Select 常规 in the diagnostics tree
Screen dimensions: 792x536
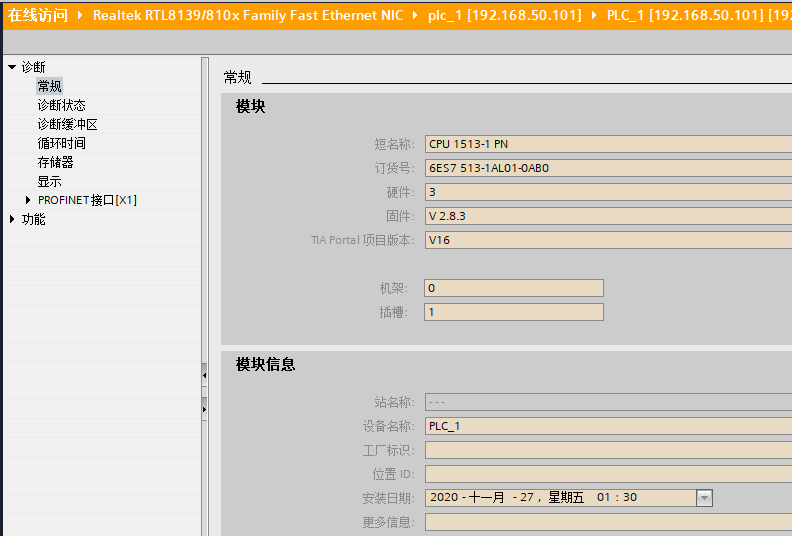(50, 86)
